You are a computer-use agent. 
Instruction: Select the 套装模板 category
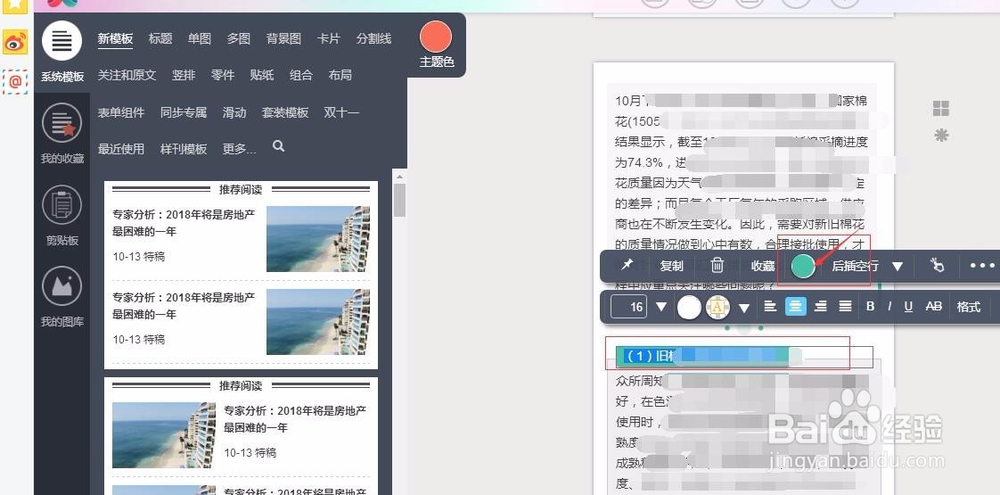285,113
